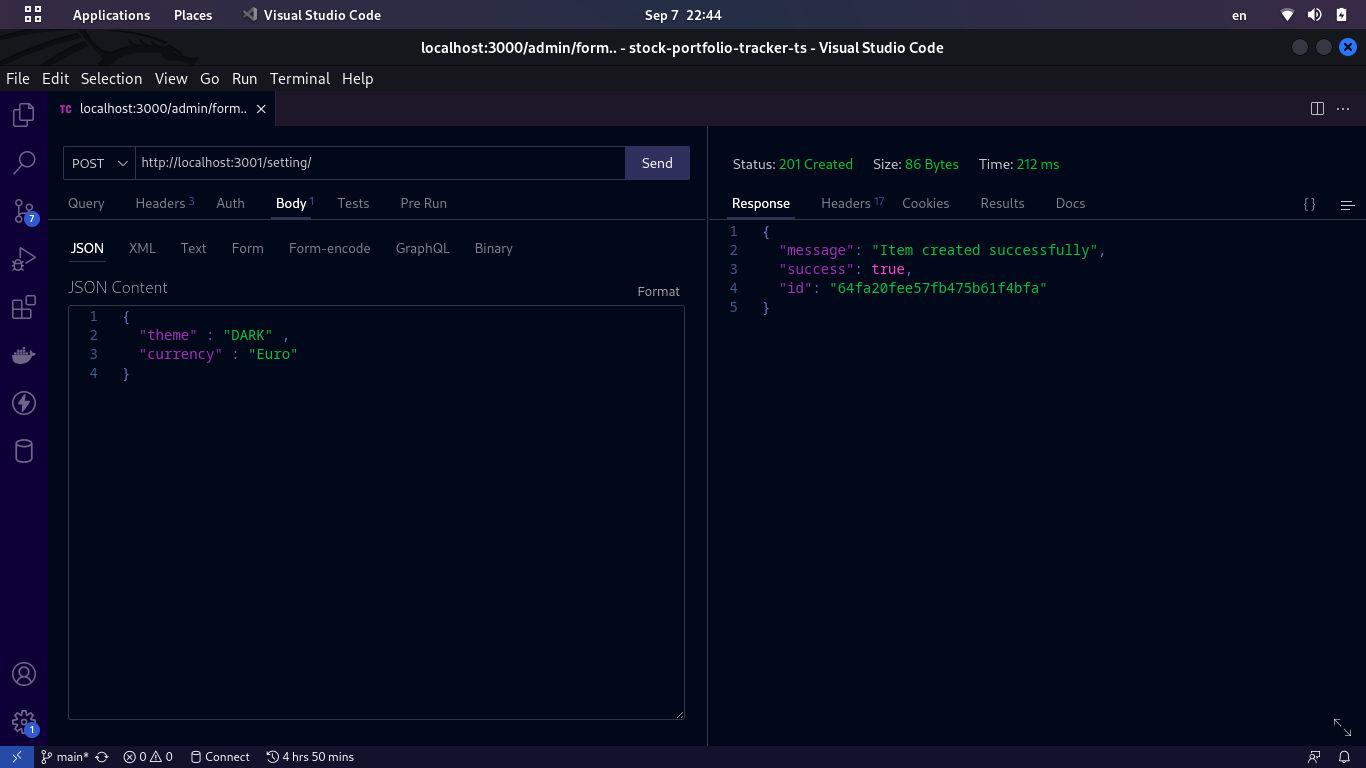Select Binary body type
This screenshot has width=1366, height=768.
493,248
